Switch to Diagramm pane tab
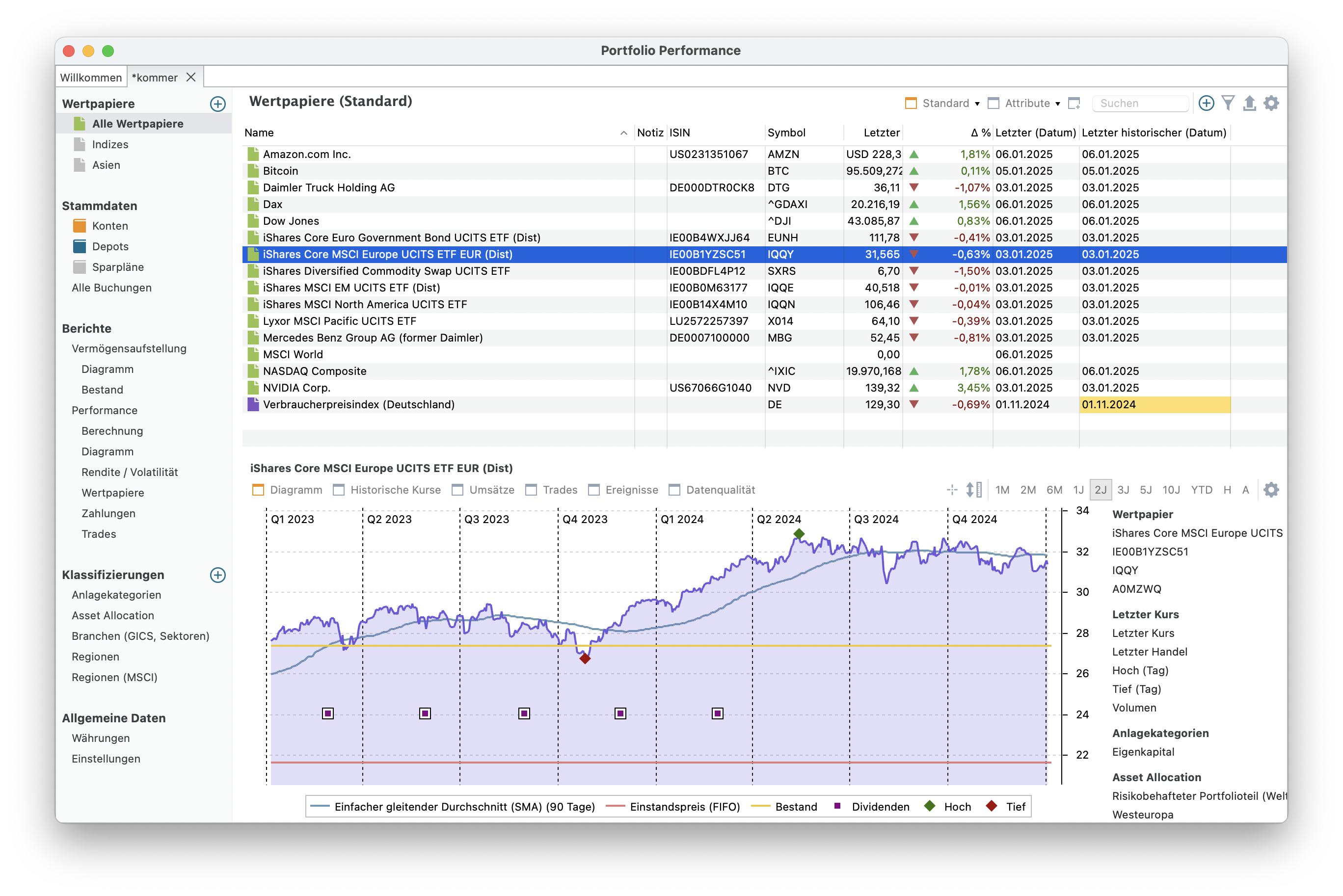 pyautogui.click(x=288, y=490)
